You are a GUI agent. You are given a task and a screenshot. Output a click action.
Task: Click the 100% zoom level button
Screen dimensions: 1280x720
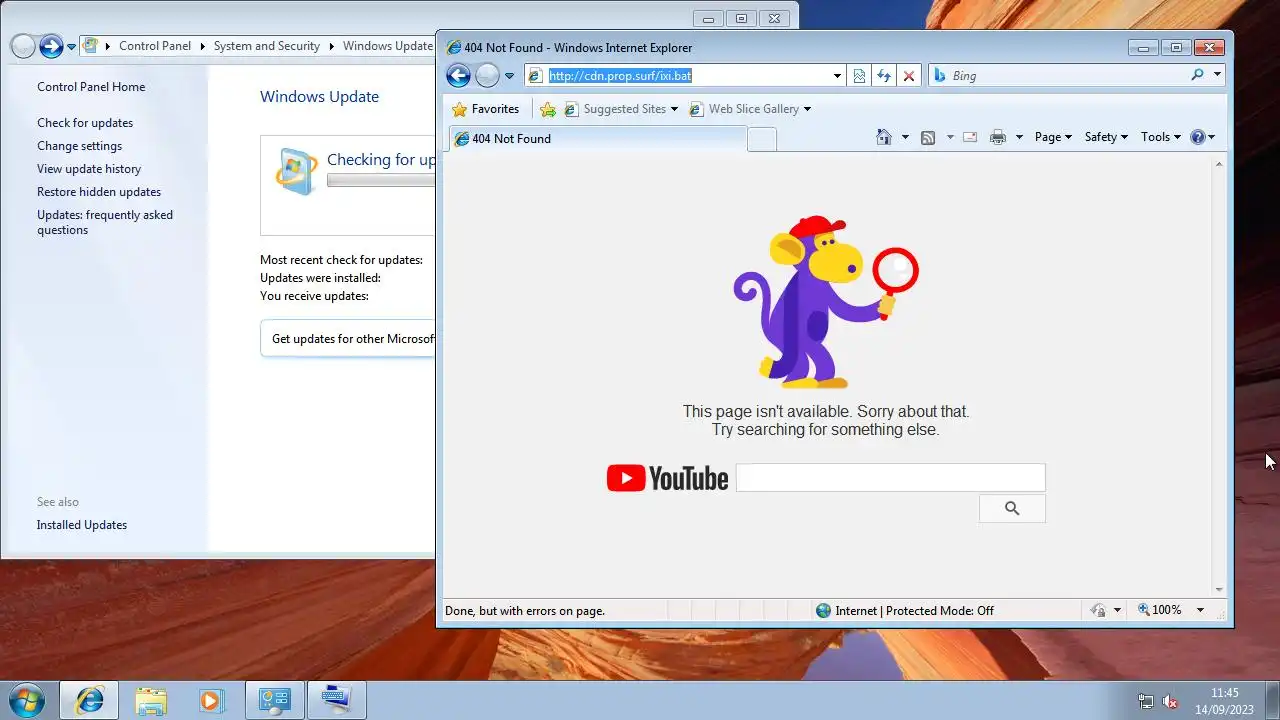(1160, 610)
